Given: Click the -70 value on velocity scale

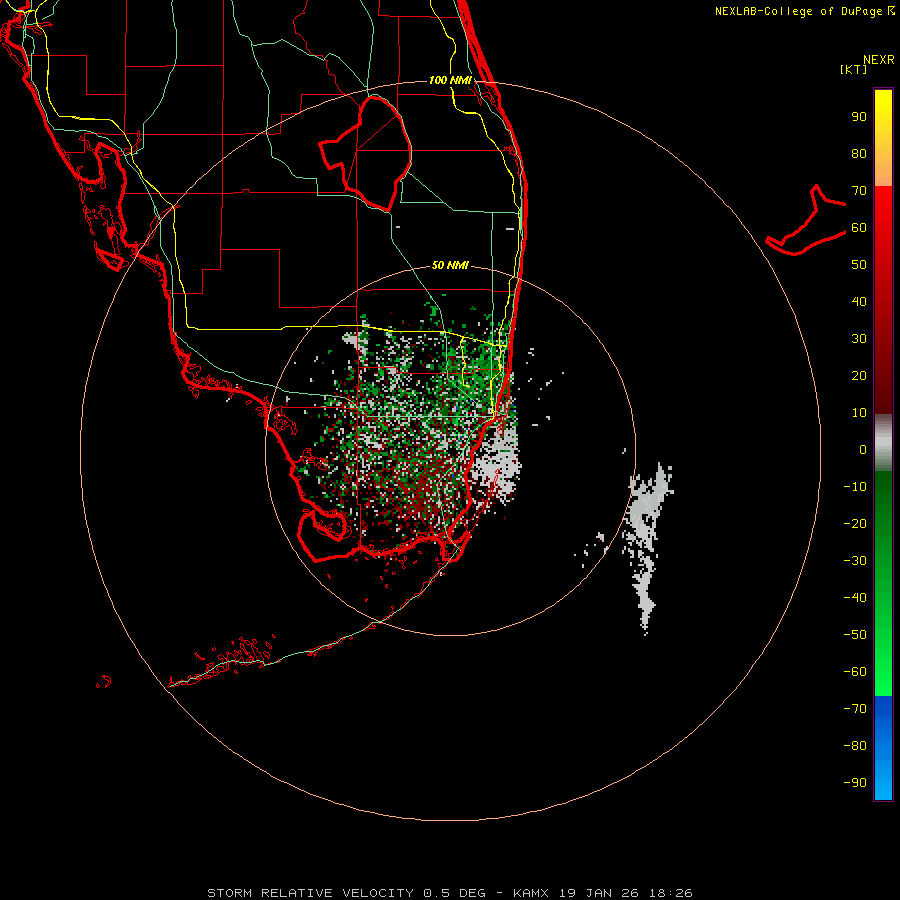Looking at the screenshot, I should [855, 708].
